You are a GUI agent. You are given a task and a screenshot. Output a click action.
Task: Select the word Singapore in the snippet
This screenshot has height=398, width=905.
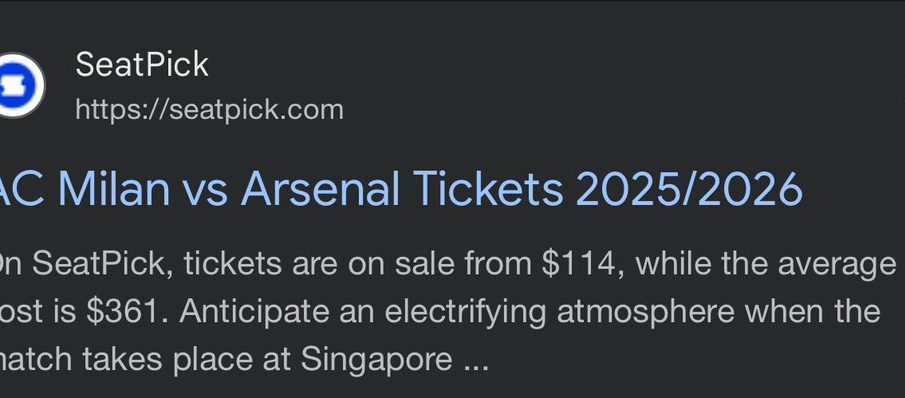pos(377,361)
